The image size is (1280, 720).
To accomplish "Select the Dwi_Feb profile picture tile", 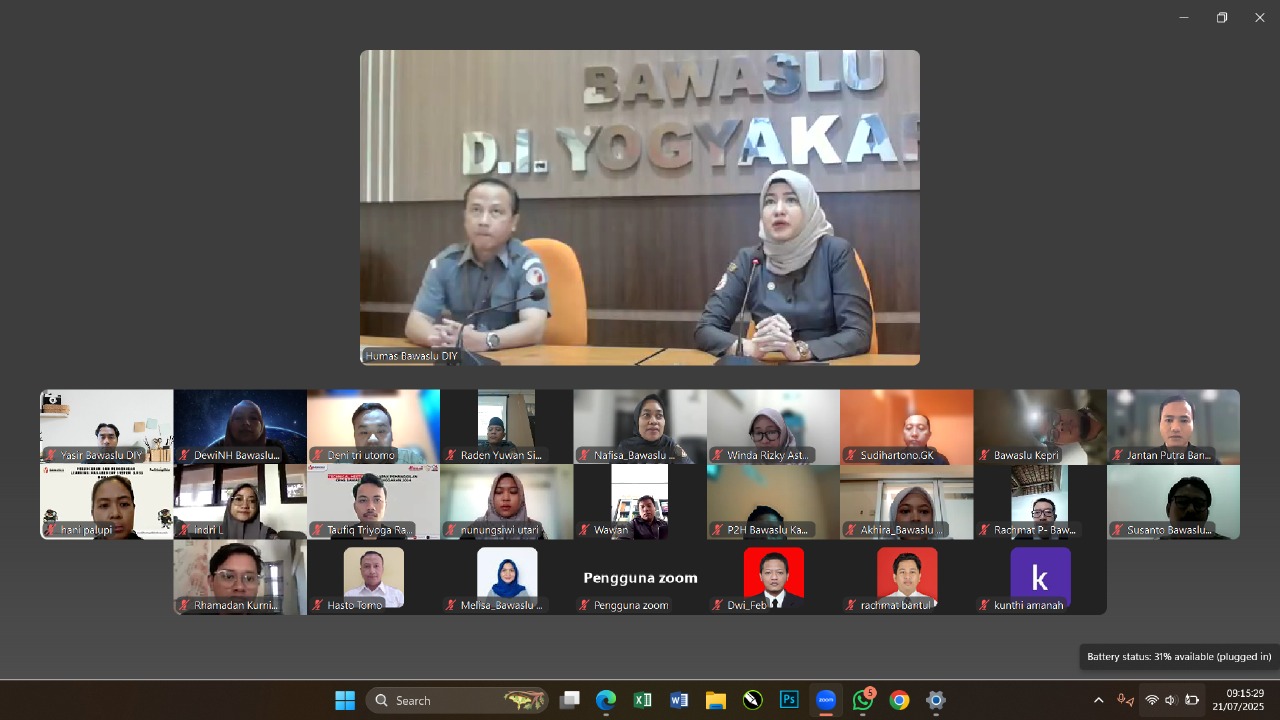I will tap(773, 577).
